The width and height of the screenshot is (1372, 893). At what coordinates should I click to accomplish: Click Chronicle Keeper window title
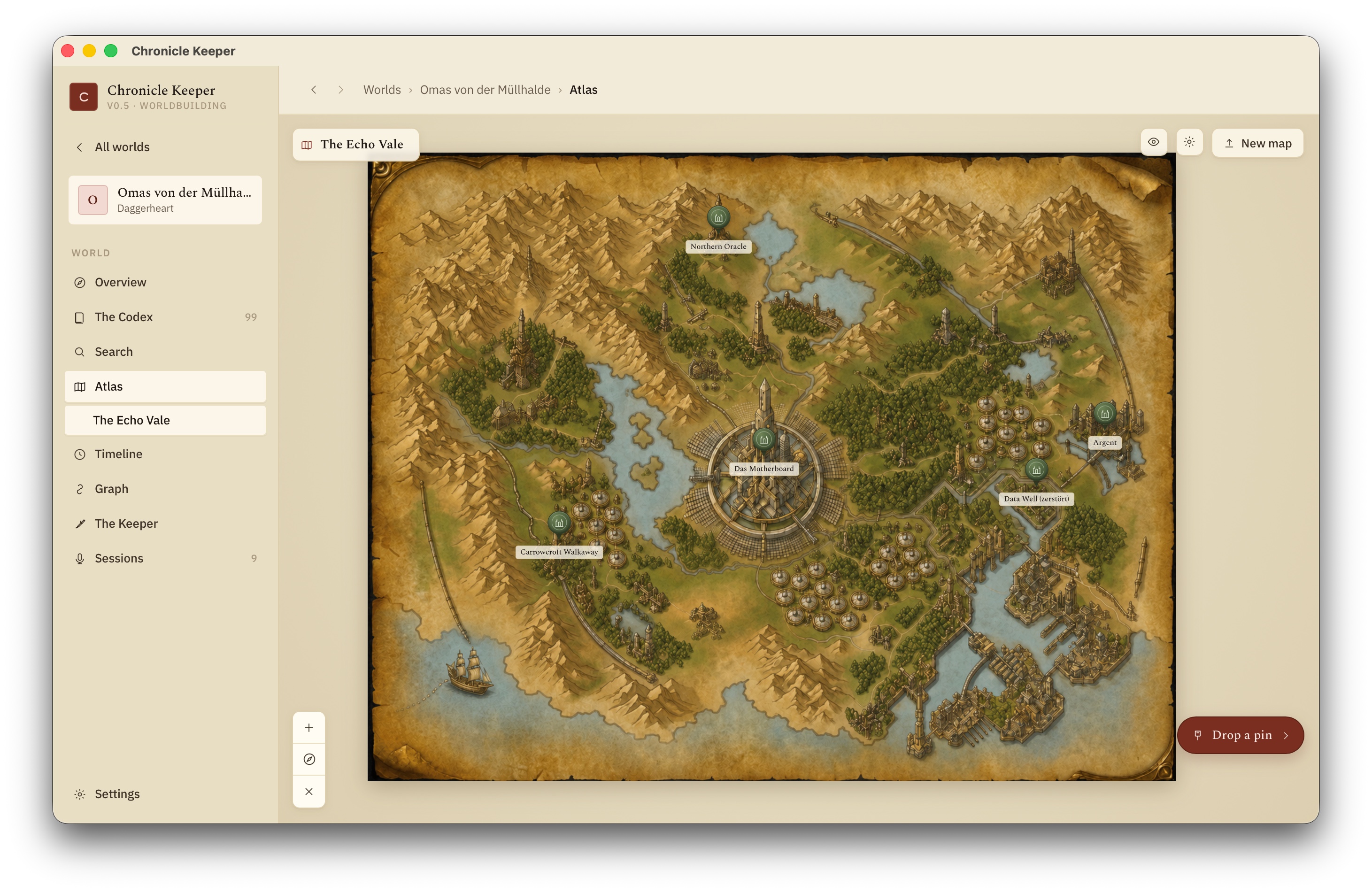pos(183,51)
